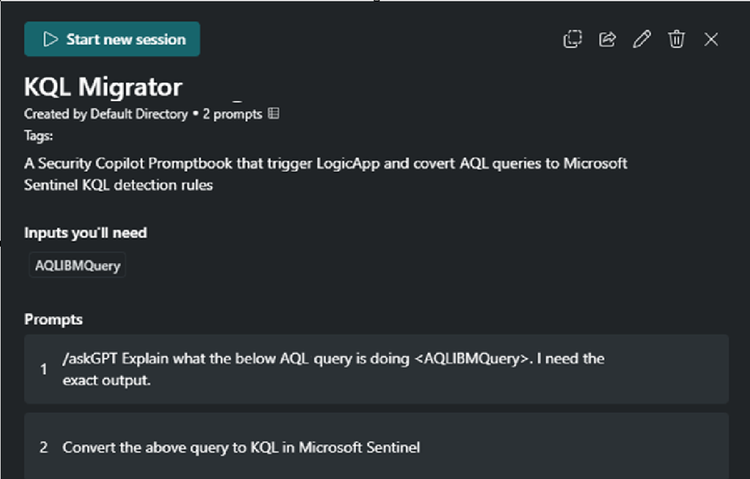Click the Prompts section heading
The width and height of the screenshot is (750, 479).
click(x=53, y=319)
